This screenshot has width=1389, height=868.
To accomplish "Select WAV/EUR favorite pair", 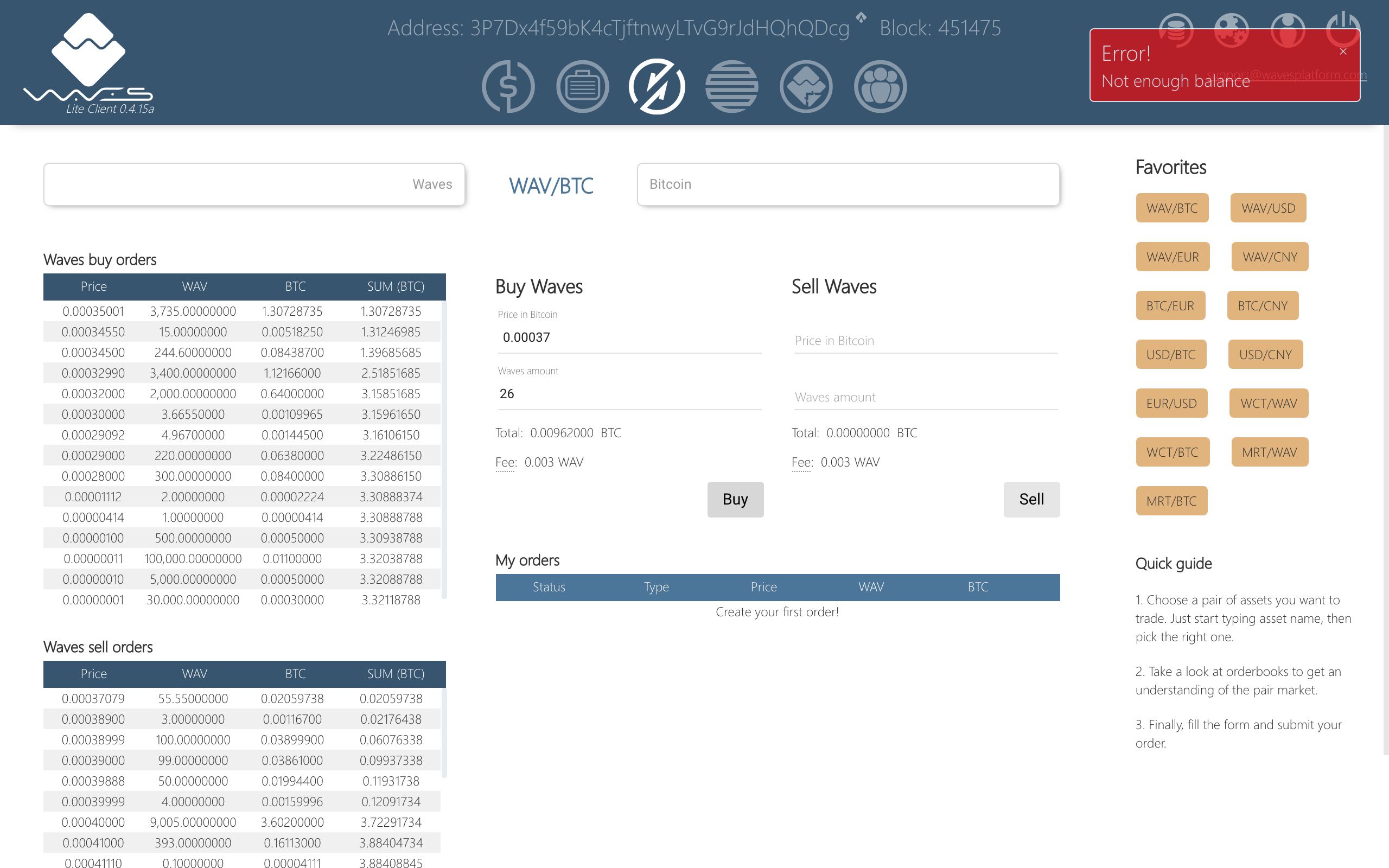I will tap(1173, 257).
